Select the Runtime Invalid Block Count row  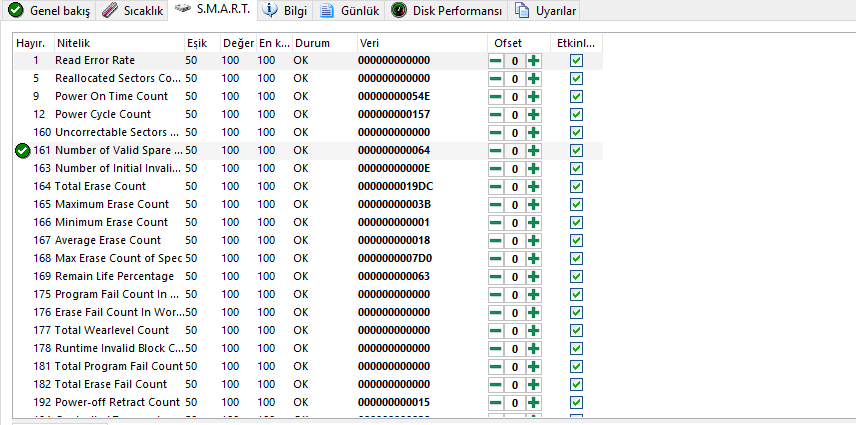(308, 349)
